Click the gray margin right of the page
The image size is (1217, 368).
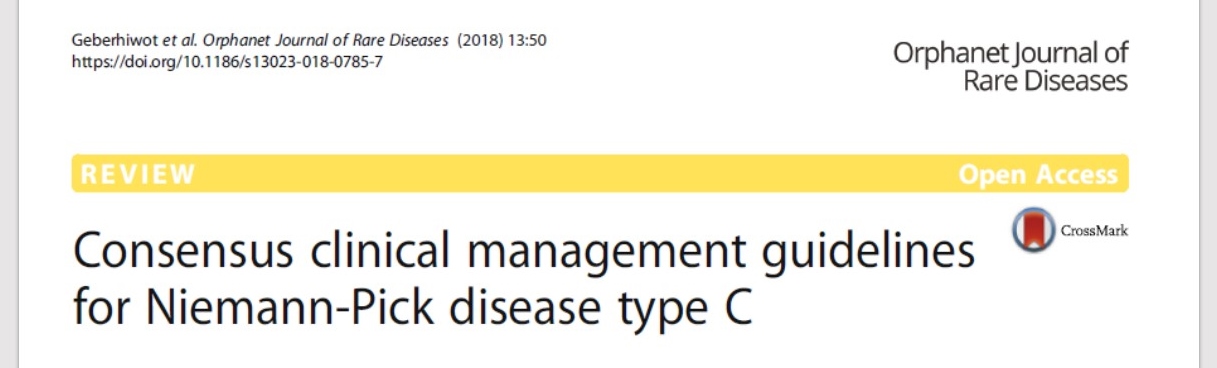(1208, 184)
